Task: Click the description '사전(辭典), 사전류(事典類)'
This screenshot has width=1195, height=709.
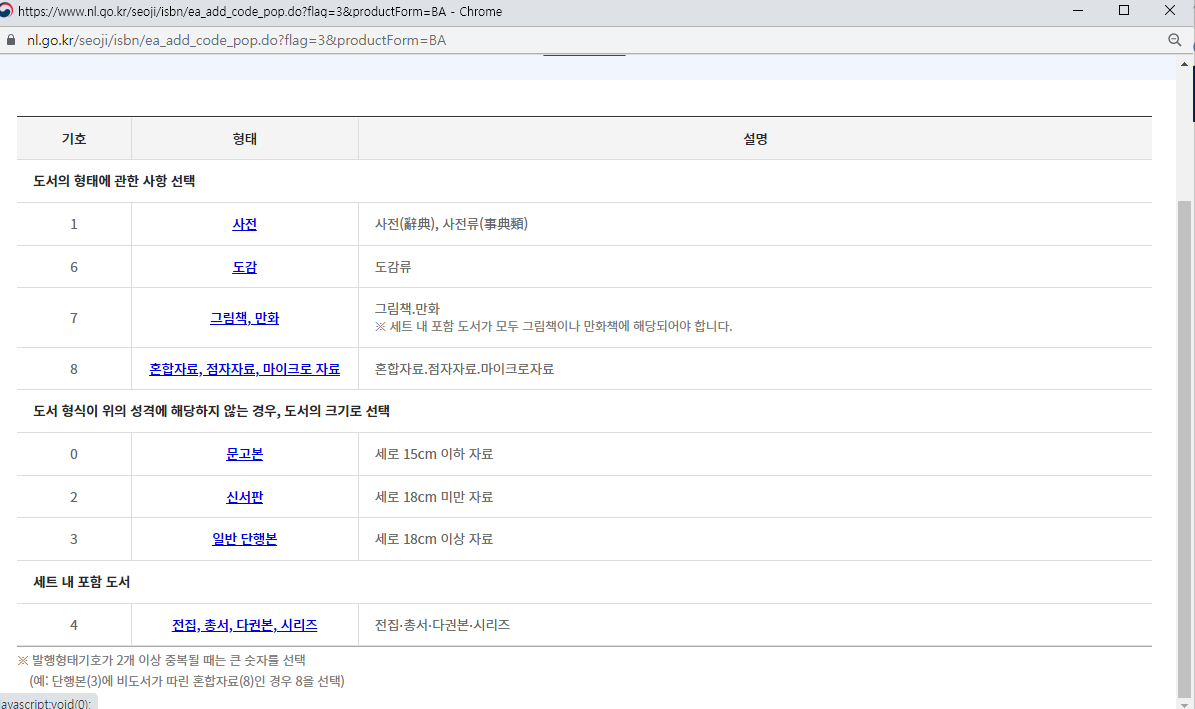Action: click(x=451, y=224)
